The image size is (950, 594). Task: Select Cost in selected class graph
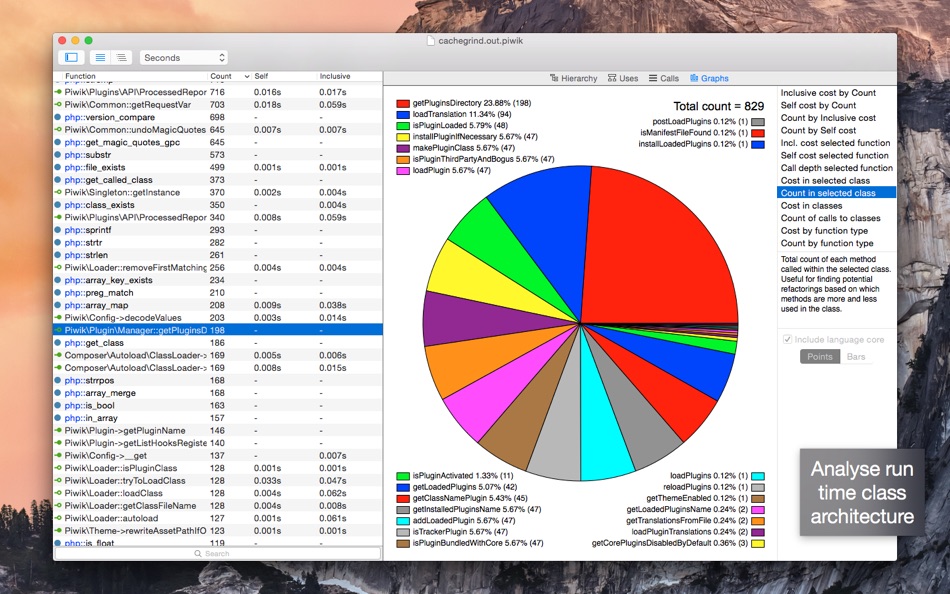click(x=836, y=181)
